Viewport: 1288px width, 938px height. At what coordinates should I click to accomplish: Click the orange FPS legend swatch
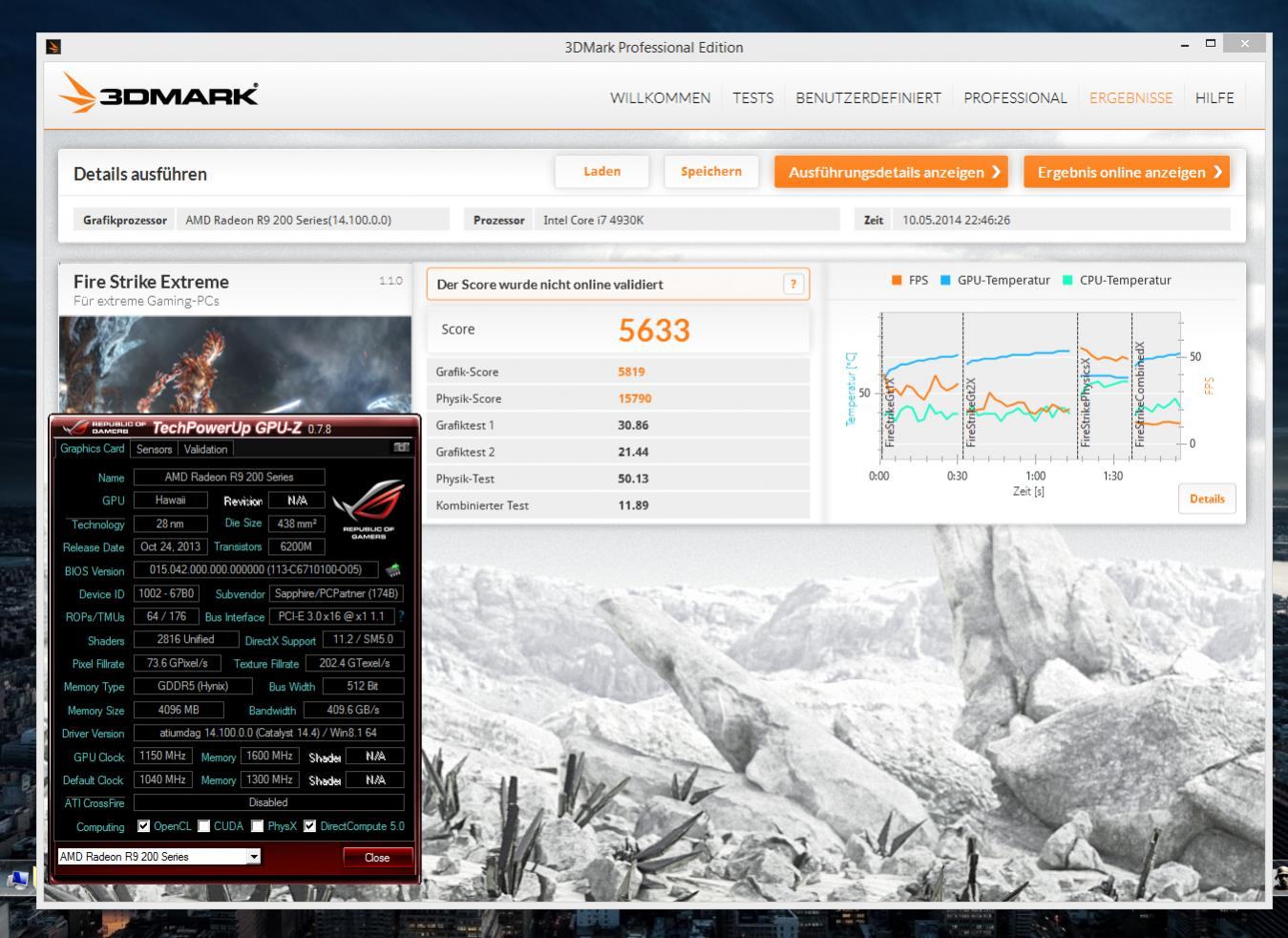tap(897, 280)
